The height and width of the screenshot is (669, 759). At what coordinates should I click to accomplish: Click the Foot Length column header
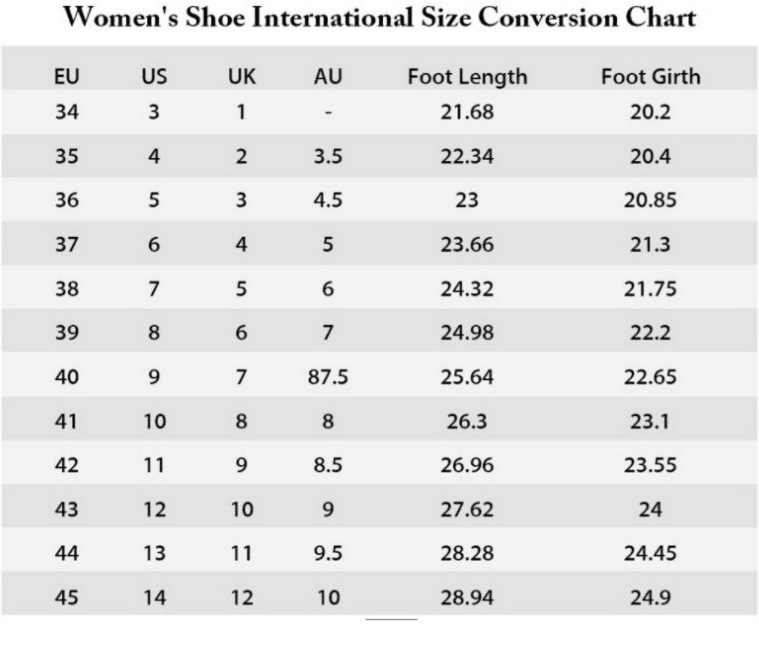pos(467,77)
